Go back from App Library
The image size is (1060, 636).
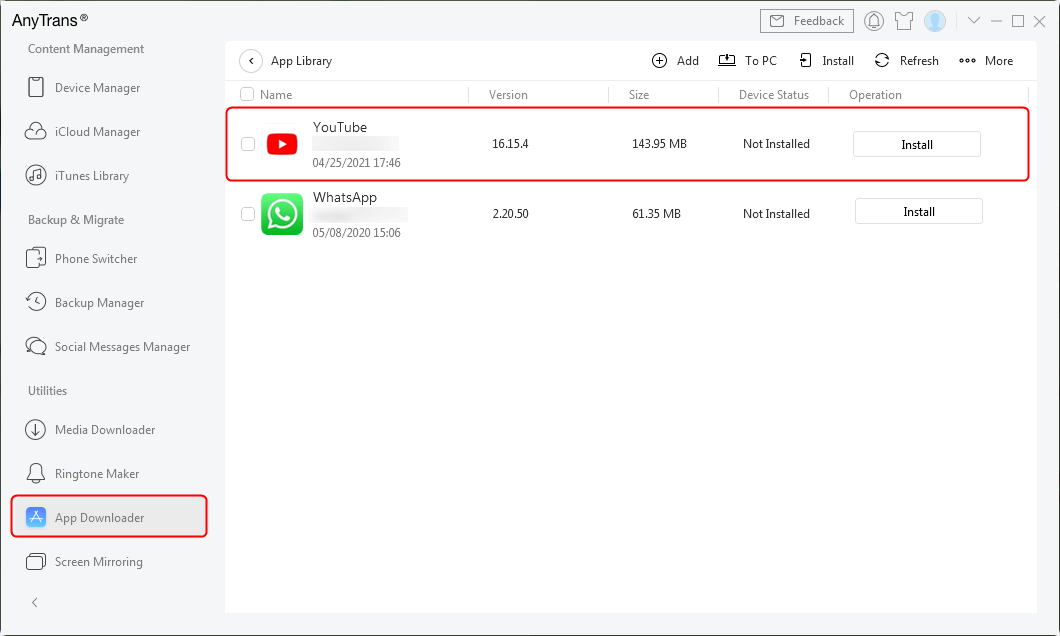point(251,61)
